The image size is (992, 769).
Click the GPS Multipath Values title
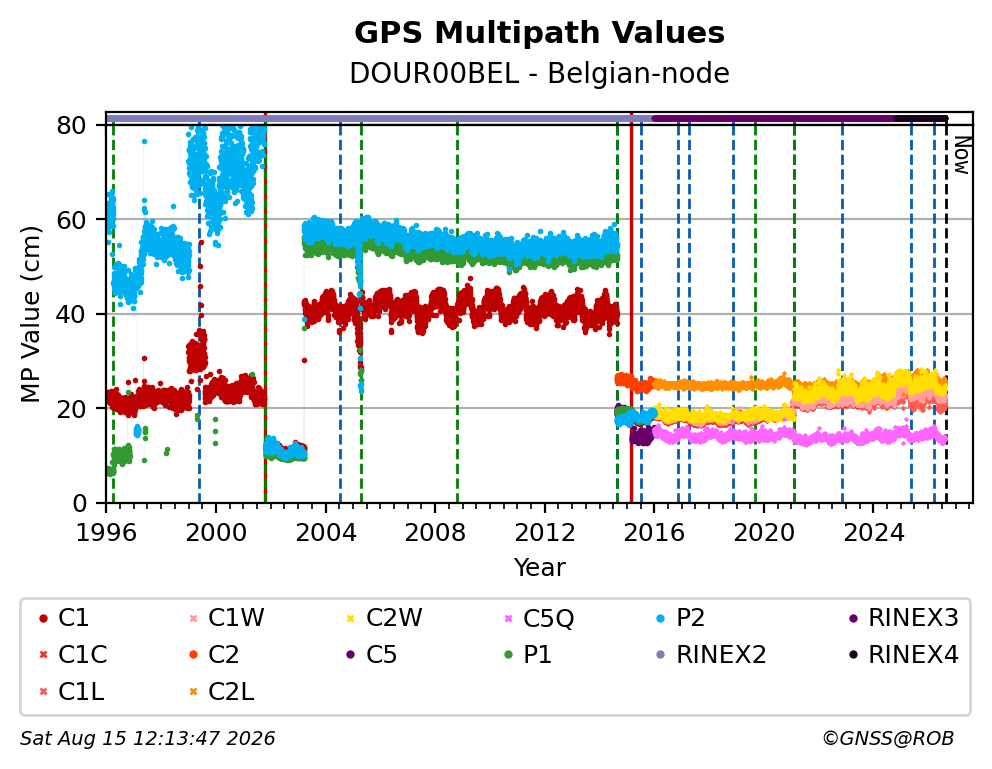coord(540,33)
